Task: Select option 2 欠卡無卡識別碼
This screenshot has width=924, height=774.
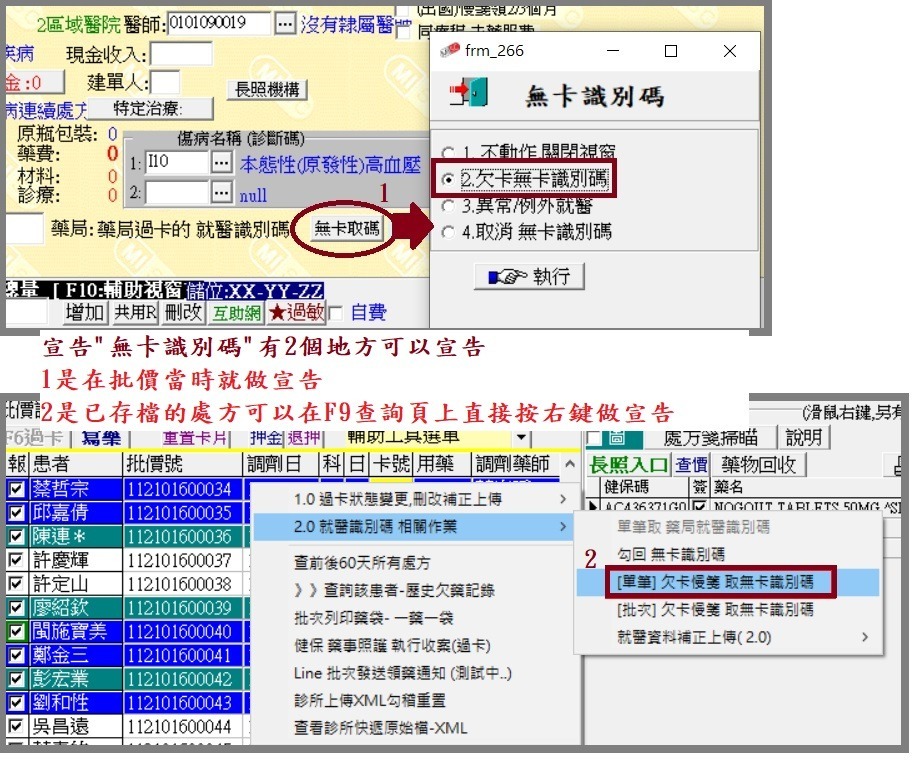Action: pos(448,179)
